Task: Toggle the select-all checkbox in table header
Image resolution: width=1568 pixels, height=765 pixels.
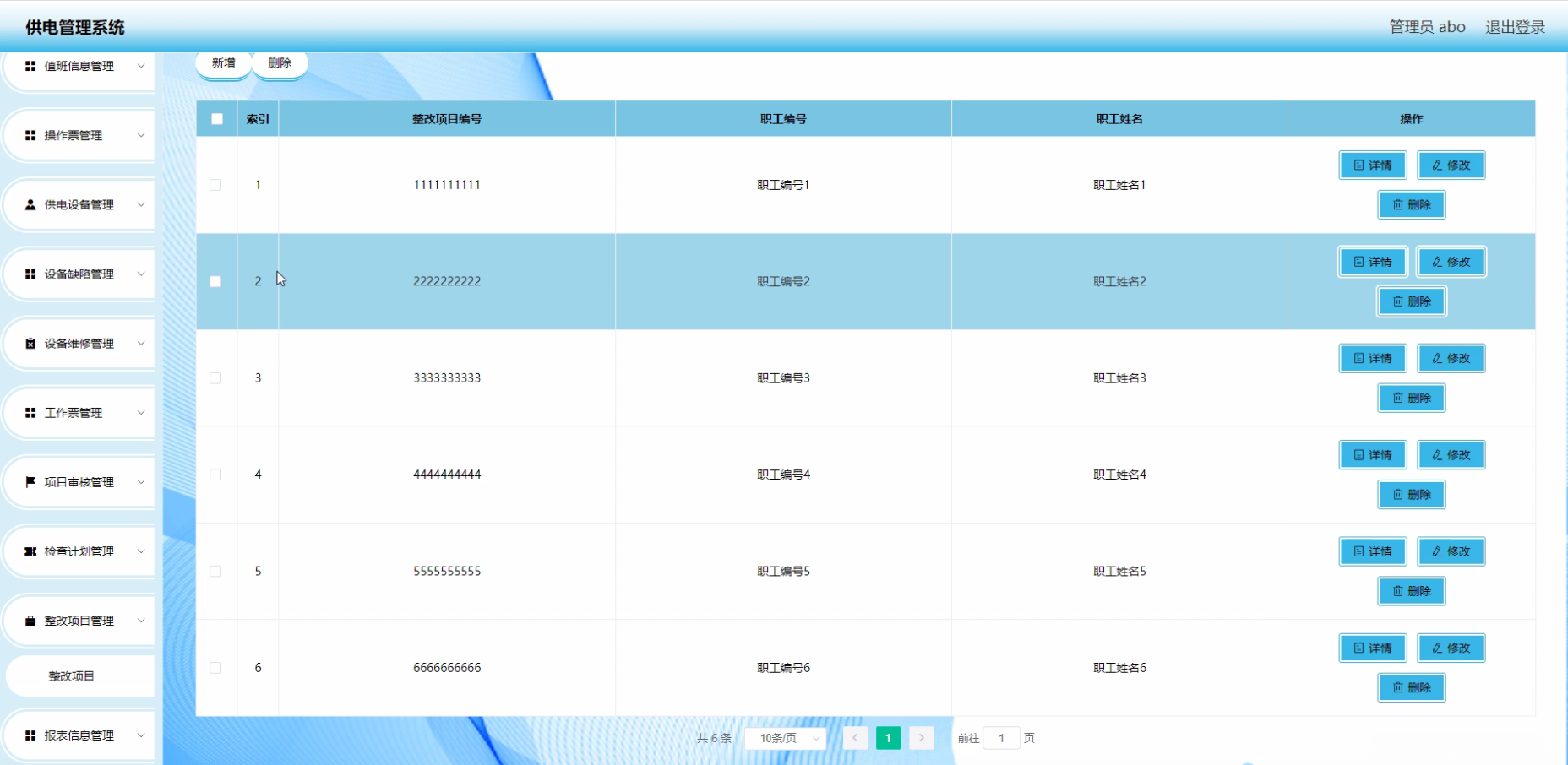Action: click(217, 119)
